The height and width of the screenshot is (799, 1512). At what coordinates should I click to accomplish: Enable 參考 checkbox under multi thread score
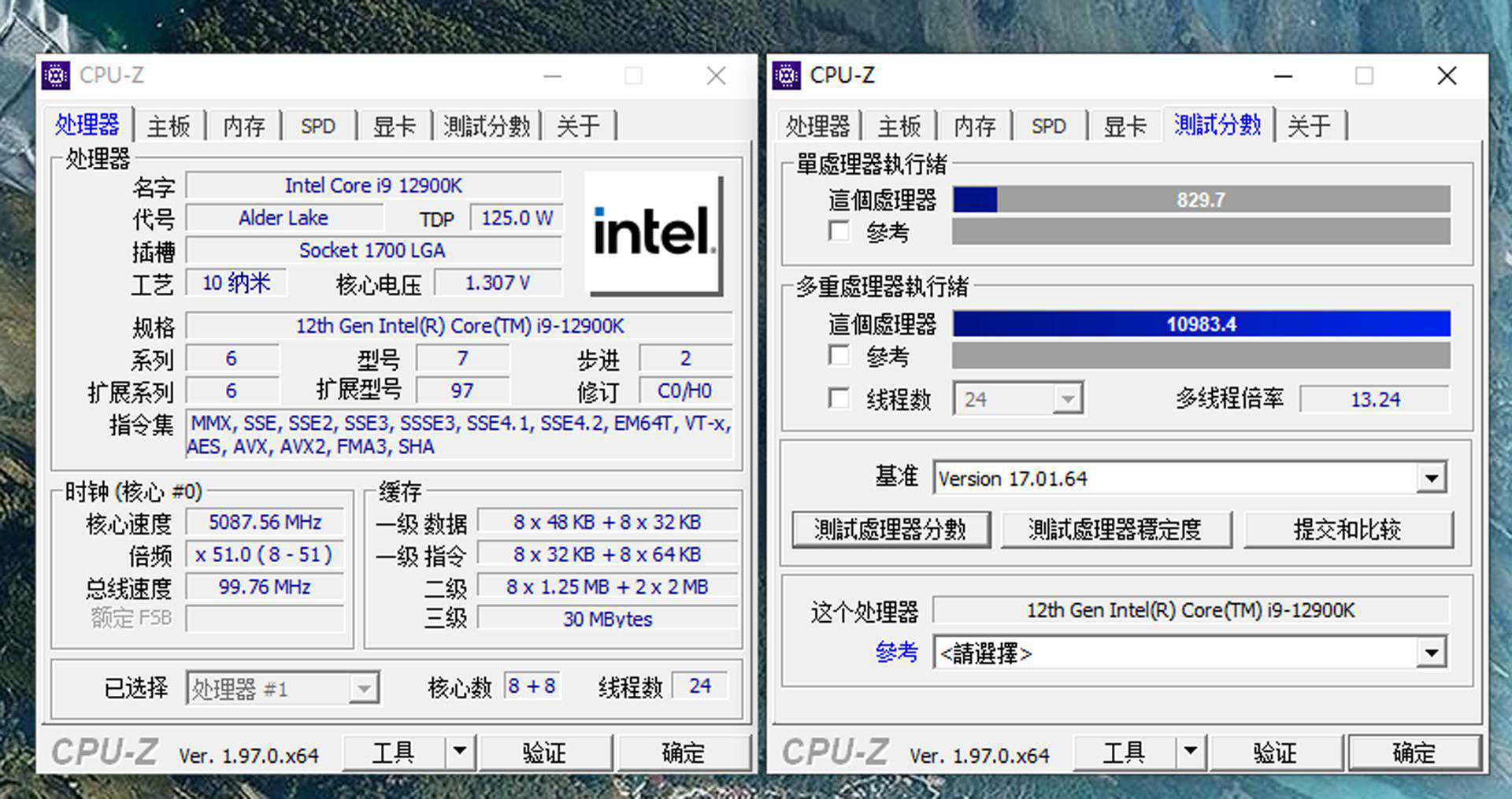tap(839, 356)
